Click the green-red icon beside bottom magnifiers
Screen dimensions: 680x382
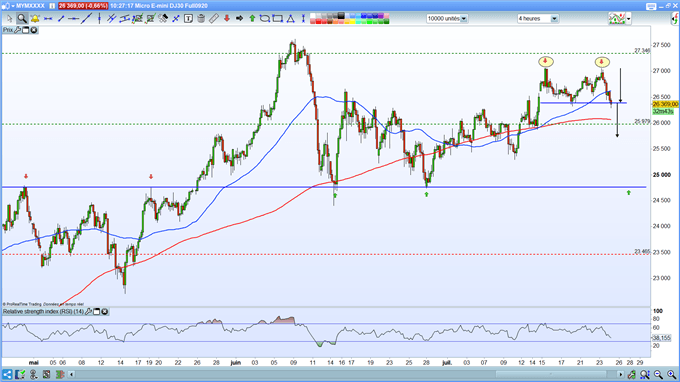pyautogui.click(x=631, y=374)
